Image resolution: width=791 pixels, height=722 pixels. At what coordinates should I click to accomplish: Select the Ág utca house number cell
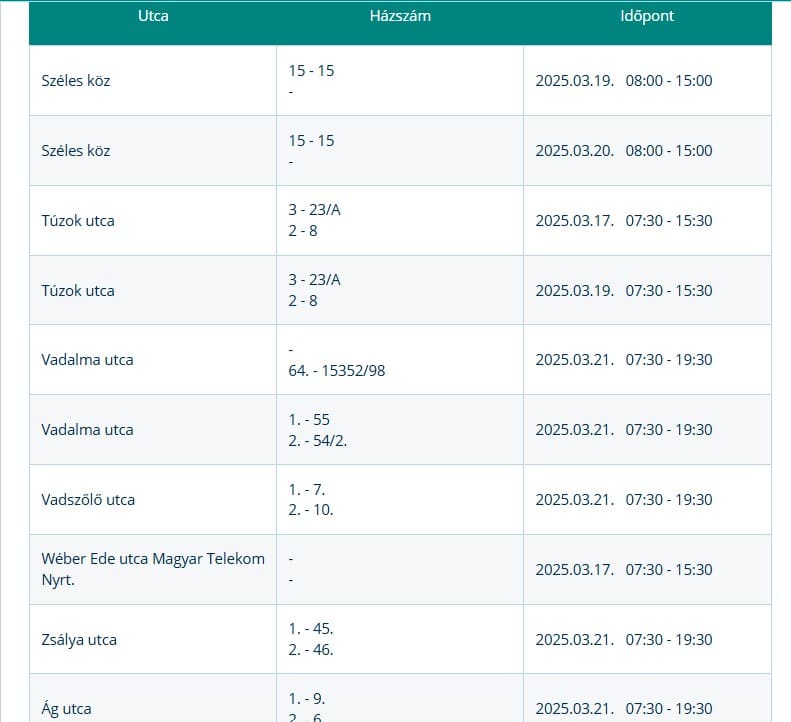[x=307, y=705]
